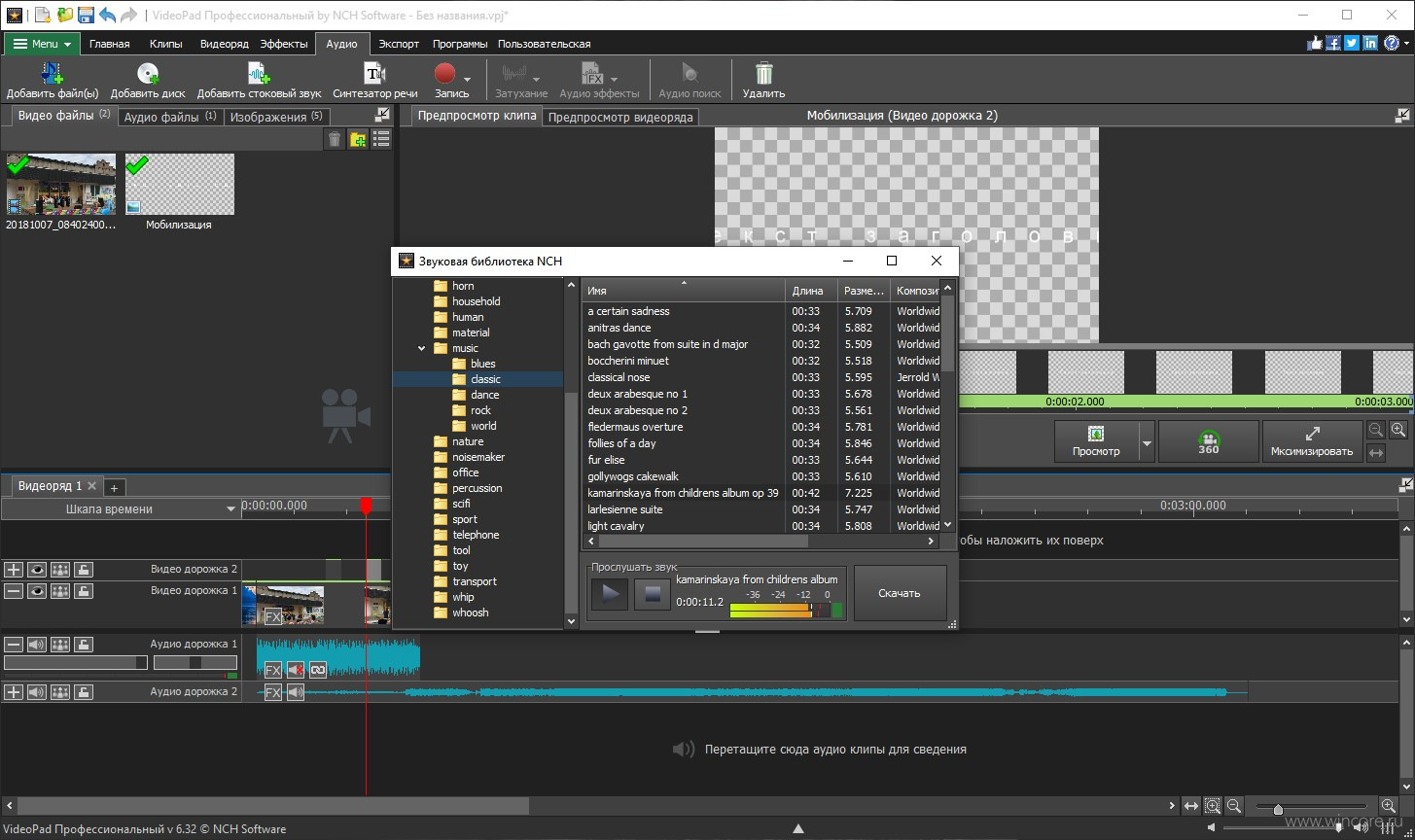Click Просмотр snapshot button
Image resolution: width=1415 pixels, height=840 pixels.
[x=1096, y=441]
